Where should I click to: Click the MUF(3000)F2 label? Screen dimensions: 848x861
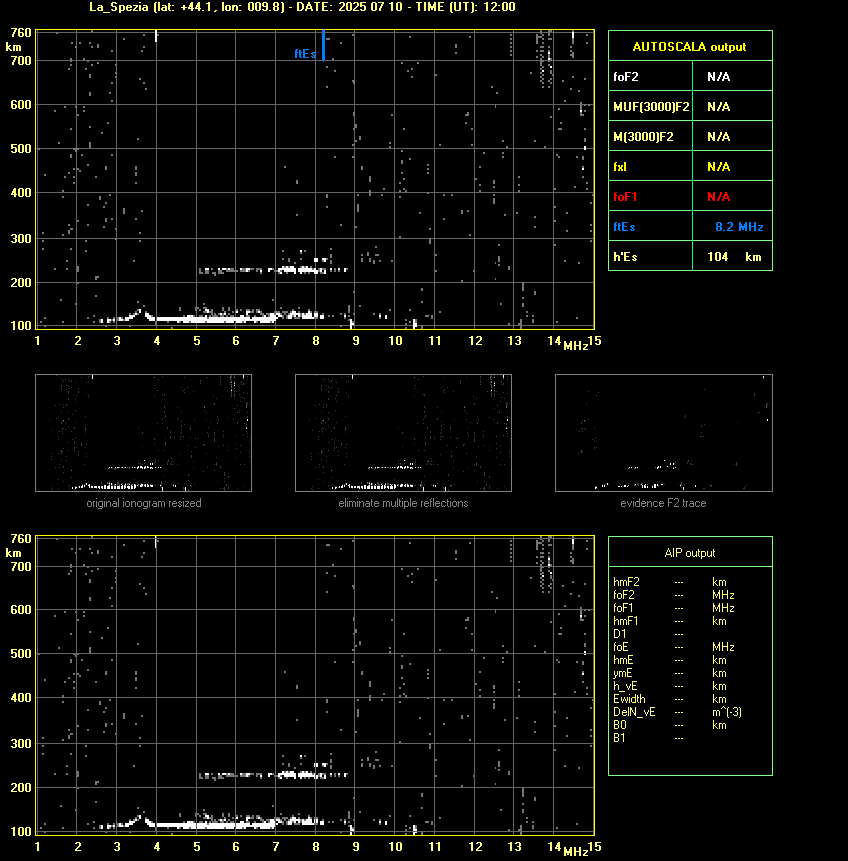[651, 107]
